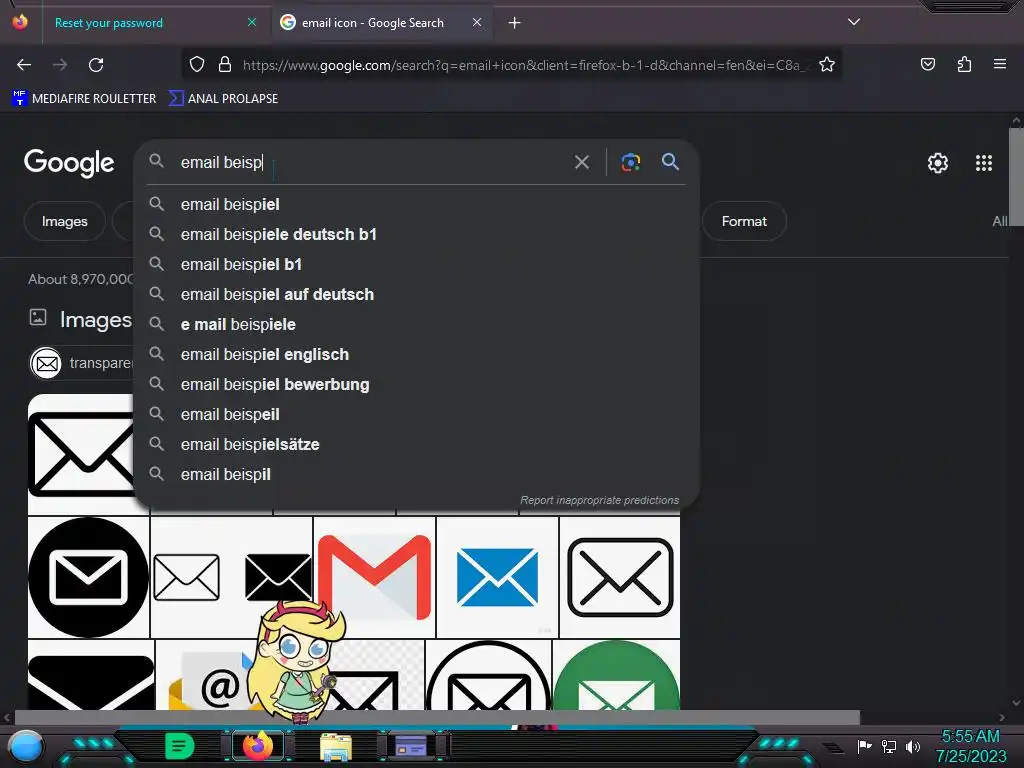Click the site security padlock icon

point(225,64)
